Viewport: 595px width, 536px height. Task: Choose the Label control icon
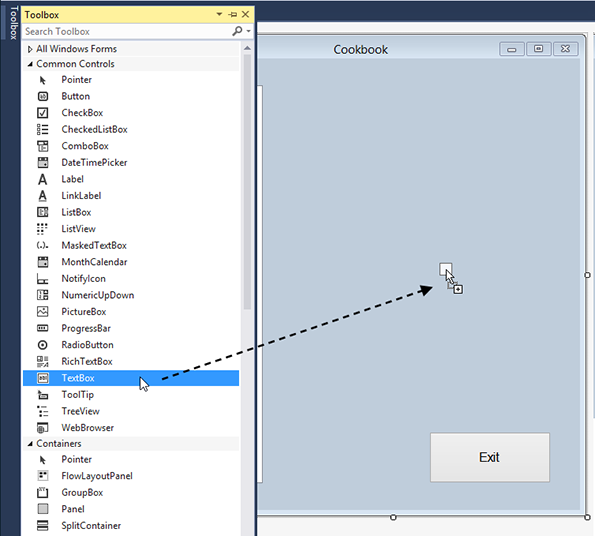42,179
